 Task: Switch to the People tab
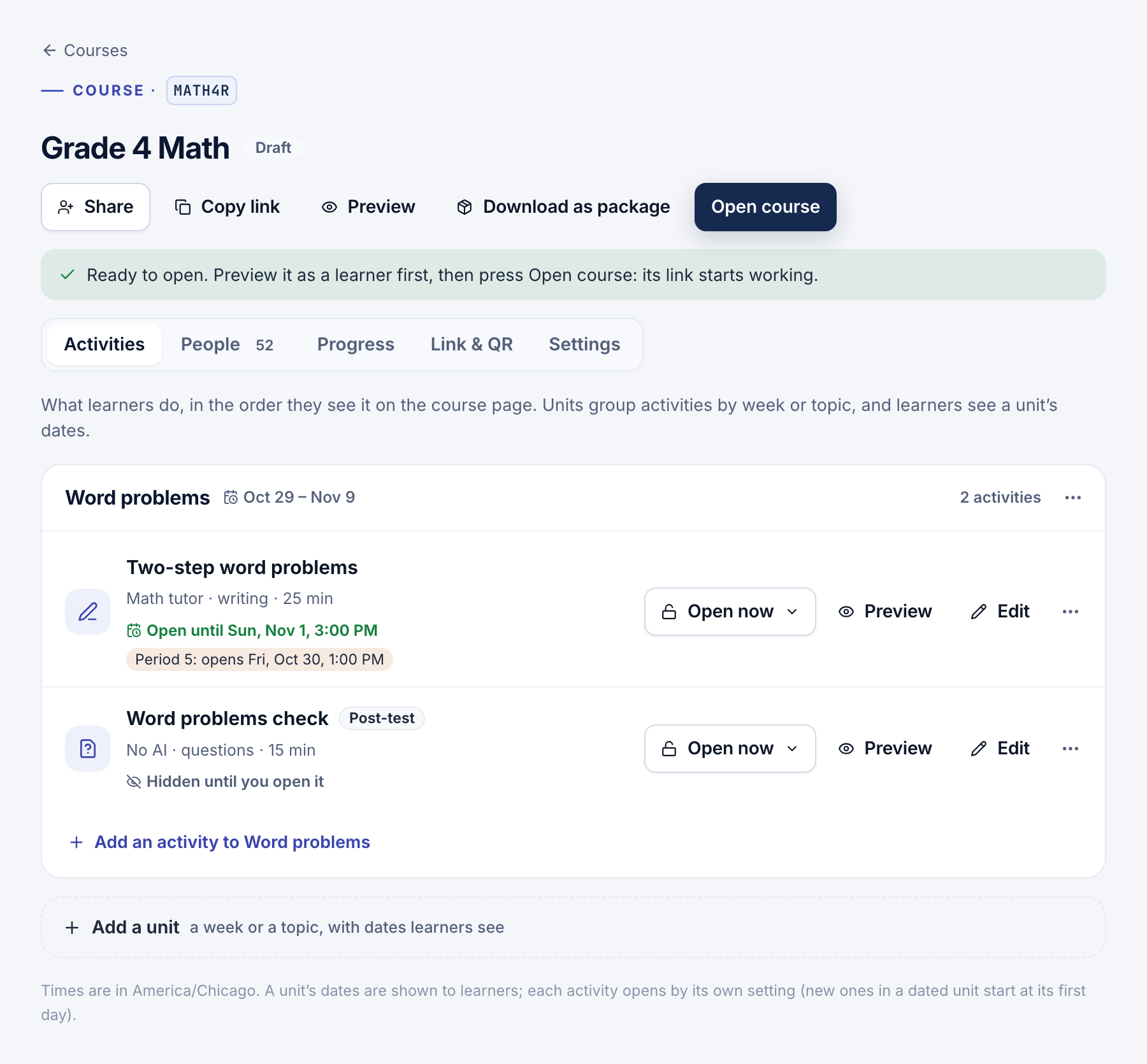click(x=227, y=345)
